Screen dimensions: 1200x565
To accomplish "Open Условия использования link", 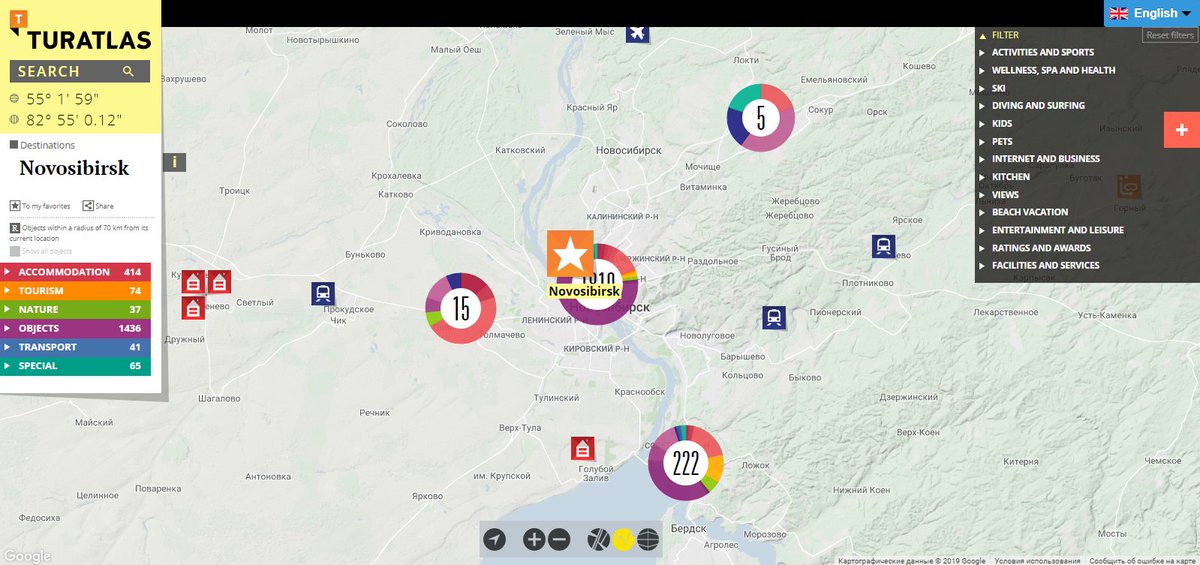I will click(x=1038, y=561).
